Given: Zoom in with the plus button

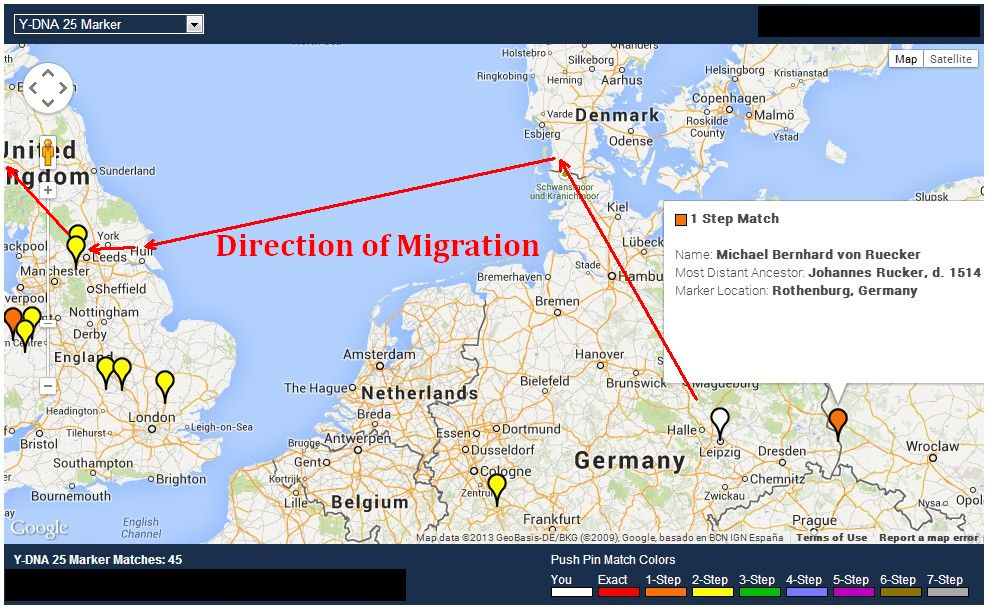Looking at the screenshot, I should point(48,190).
